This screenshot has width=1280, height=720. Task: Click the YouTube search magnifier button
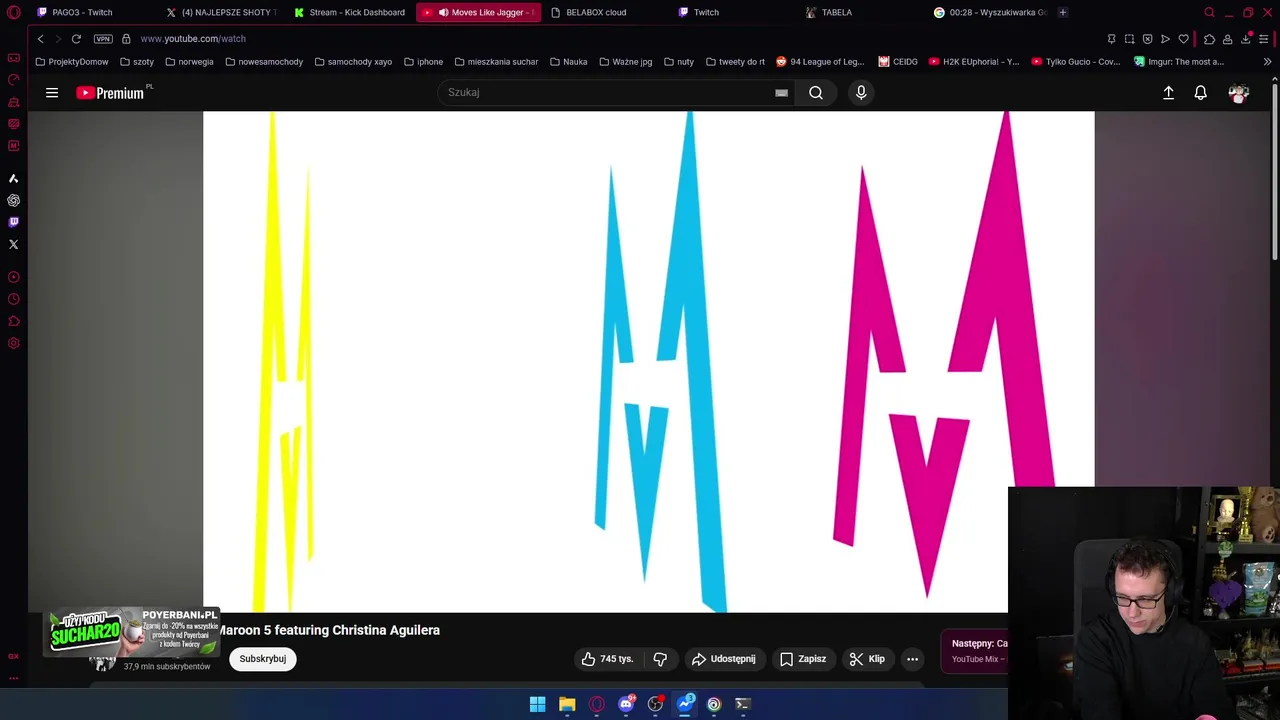816,92
